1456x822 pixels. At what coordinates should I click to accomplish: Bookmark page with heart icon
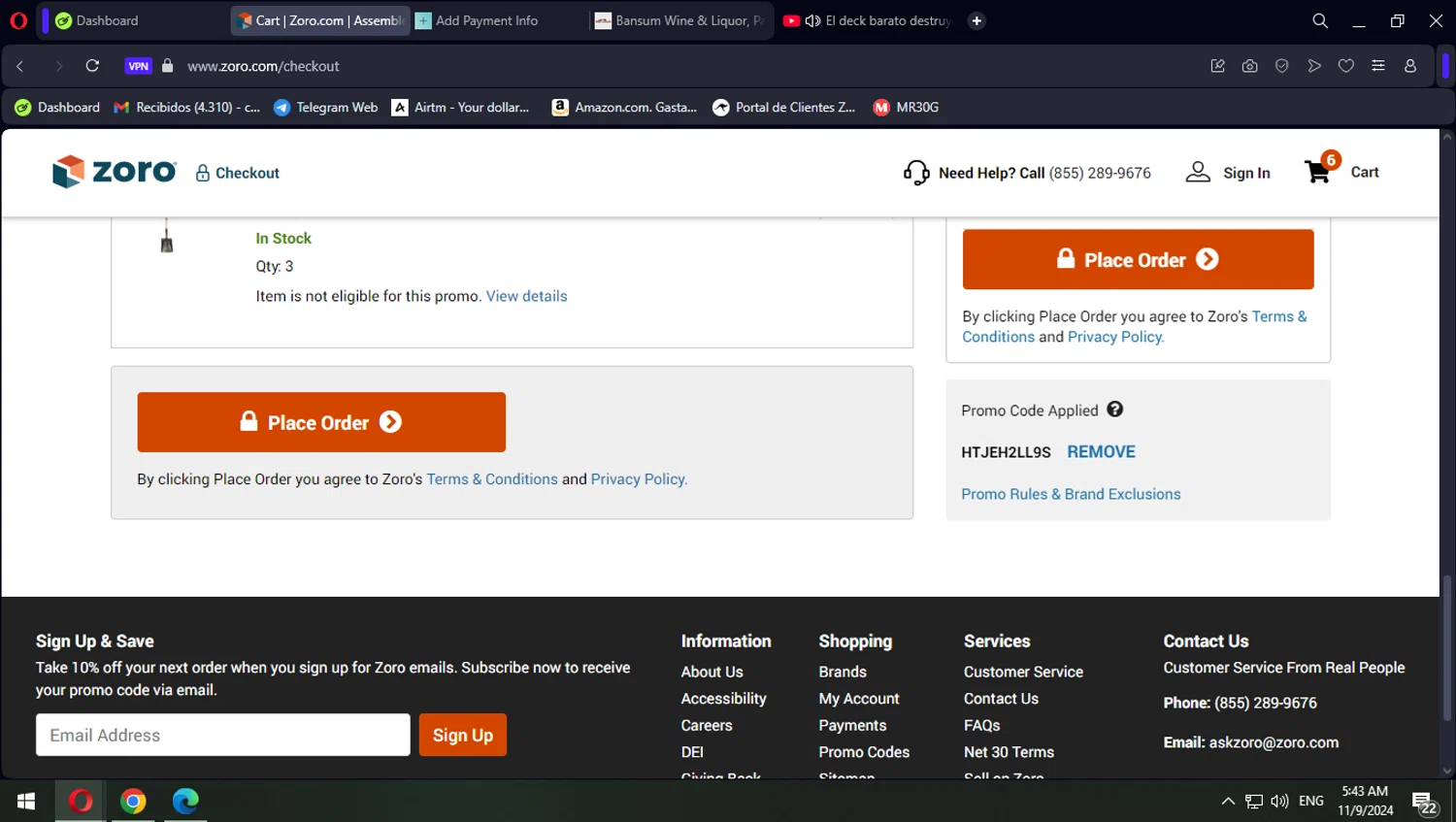(x=1346, y=66)
